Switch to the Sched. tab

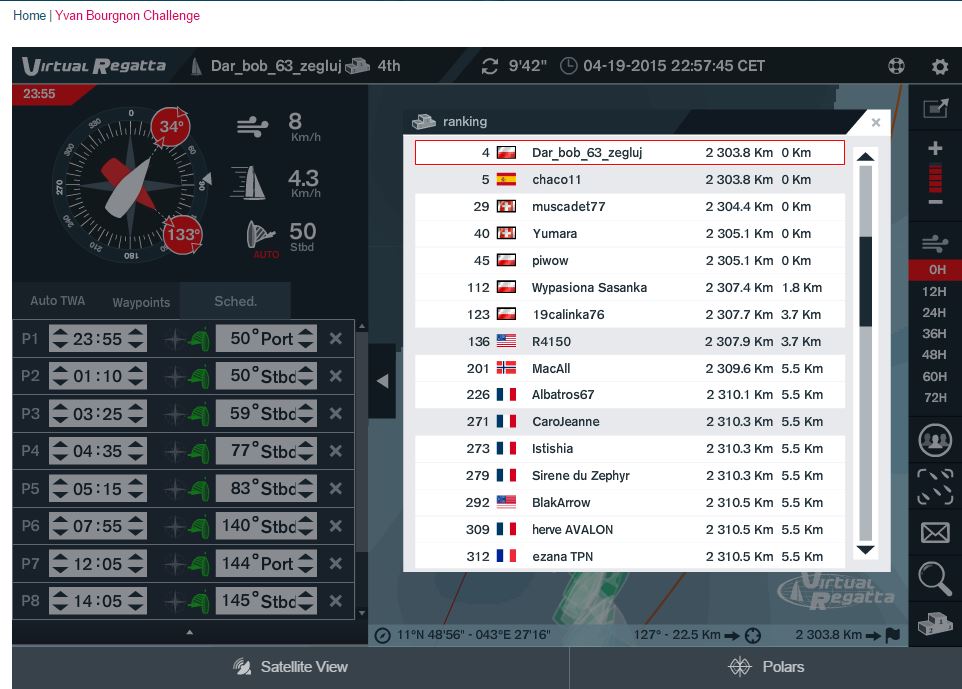tap(236, 301)
